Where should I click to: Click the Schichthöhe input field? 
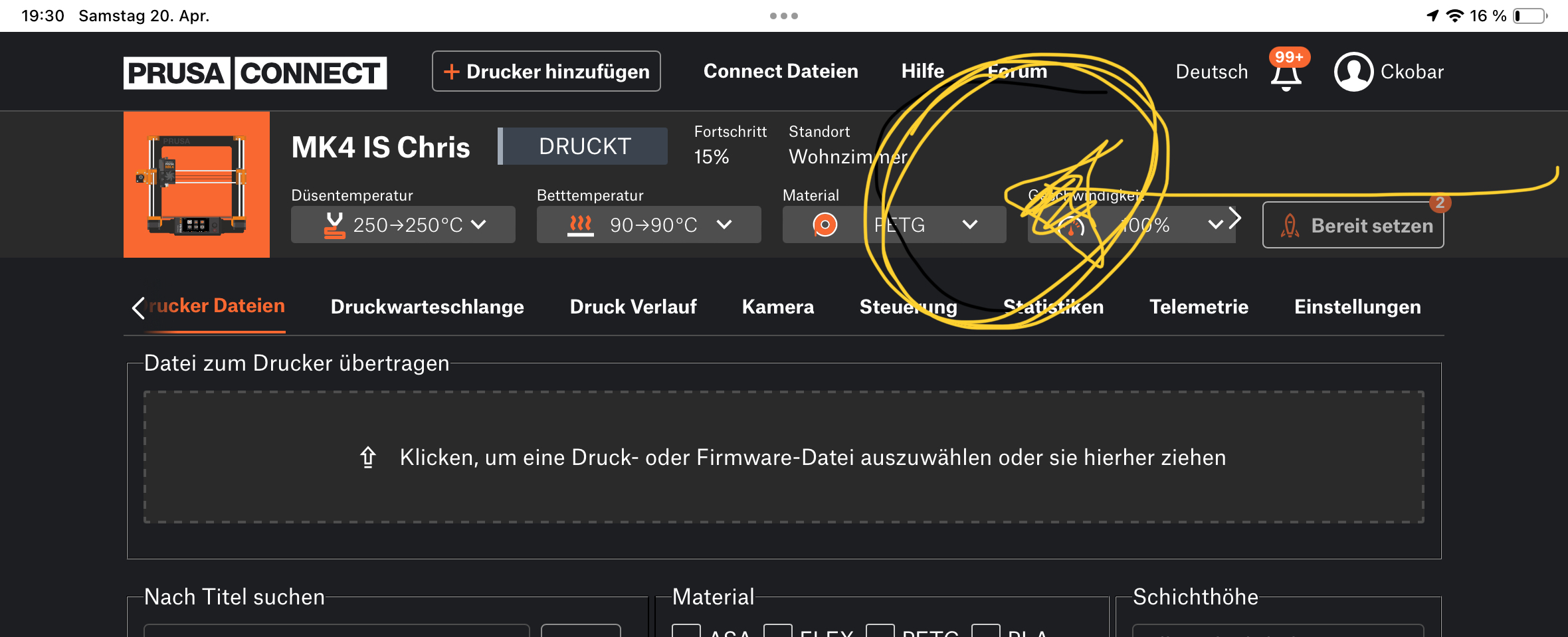tap(1278, 631)
